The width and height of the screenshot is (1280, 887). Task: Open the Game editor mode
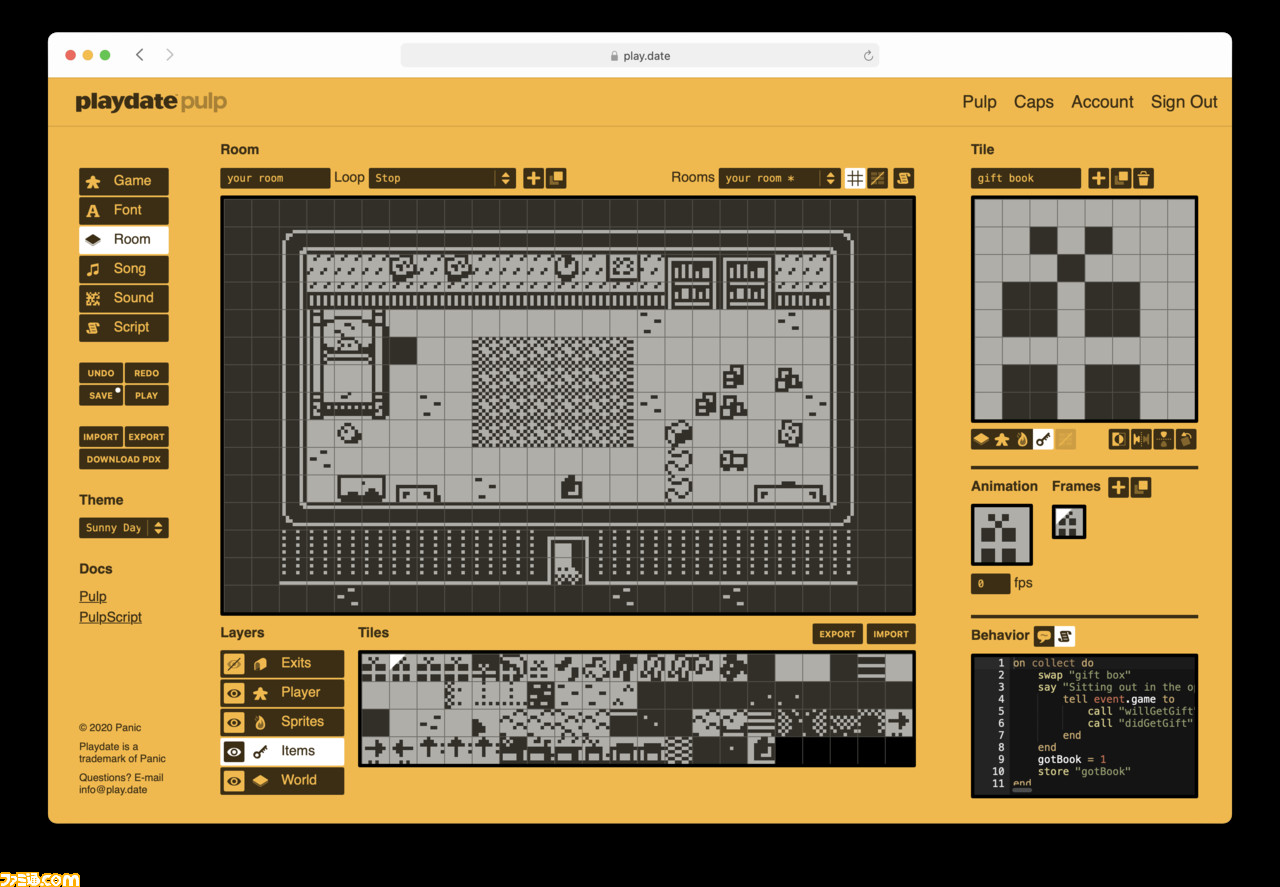124,181
